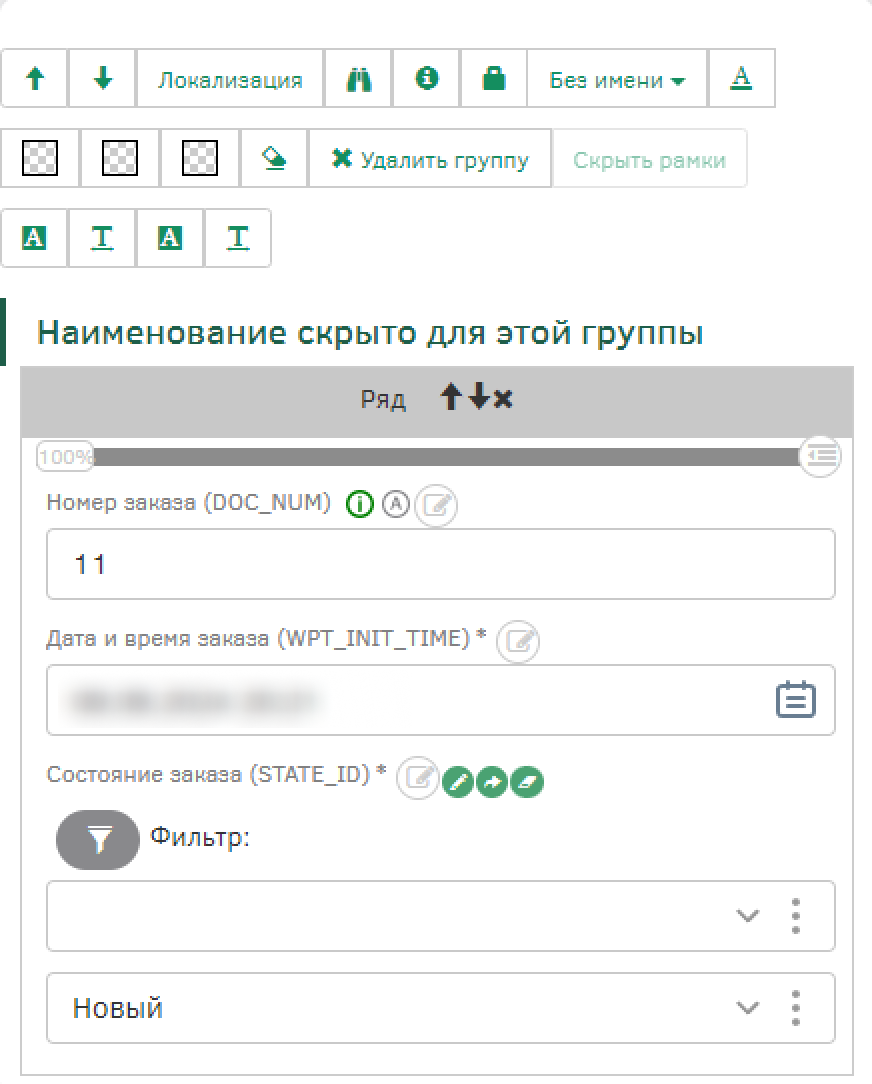Click the binoculars search icon
Screen dimensions: 872x1084
pyautogui.click(x=359, y=80)
